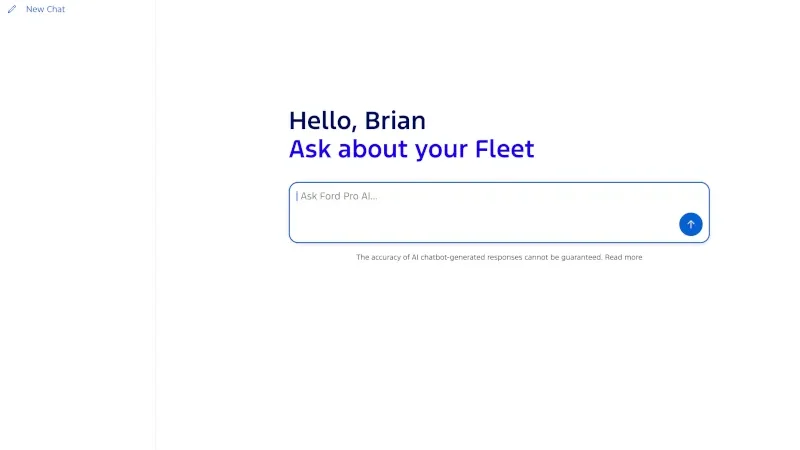This screenshot has width=800, height=450.
Task: Click the white arrow inside the blue circle
Action: [x=690, y=224]
